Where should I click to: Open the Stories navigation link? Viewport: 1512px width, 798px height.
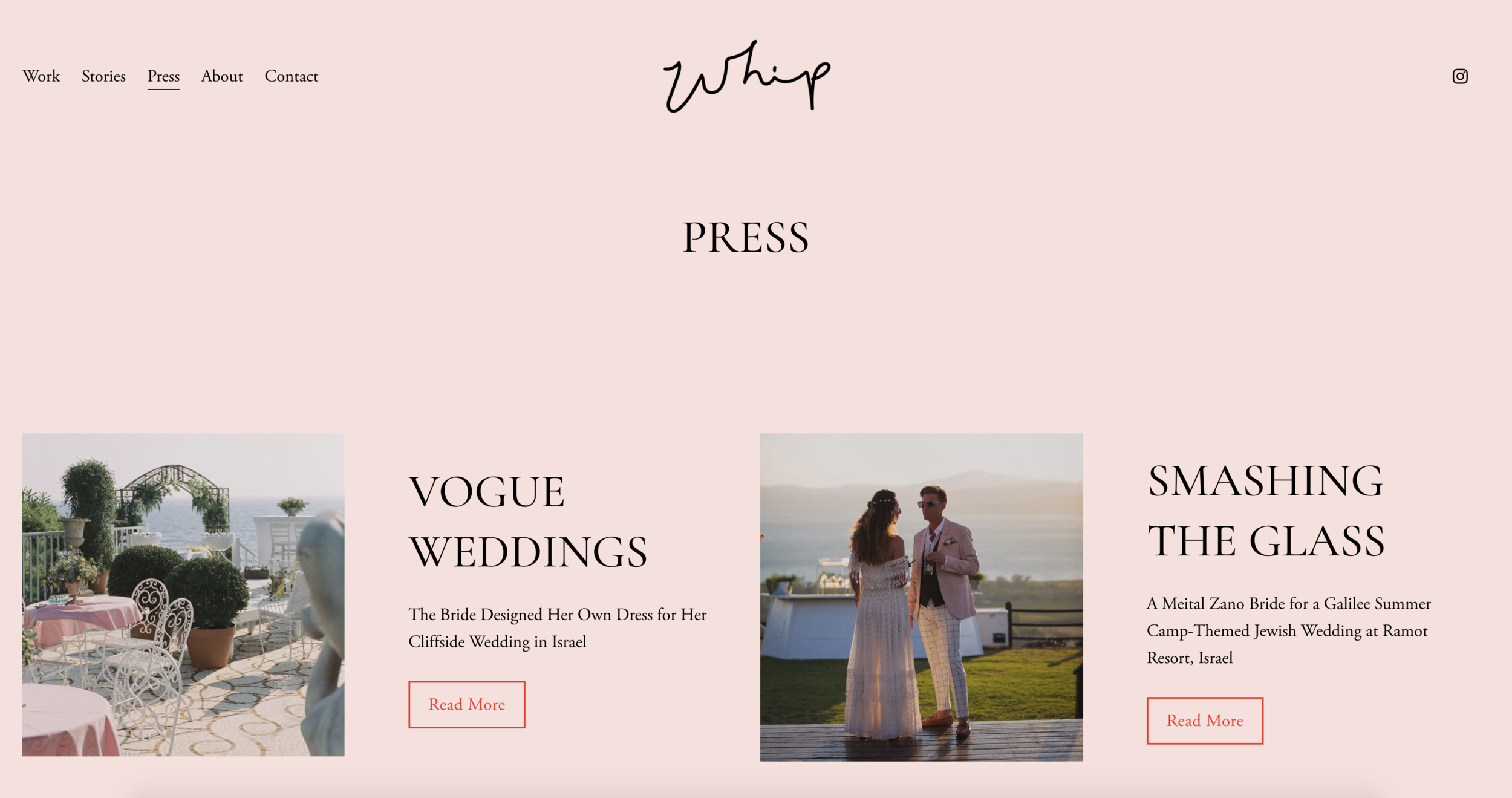pos(103,76)
